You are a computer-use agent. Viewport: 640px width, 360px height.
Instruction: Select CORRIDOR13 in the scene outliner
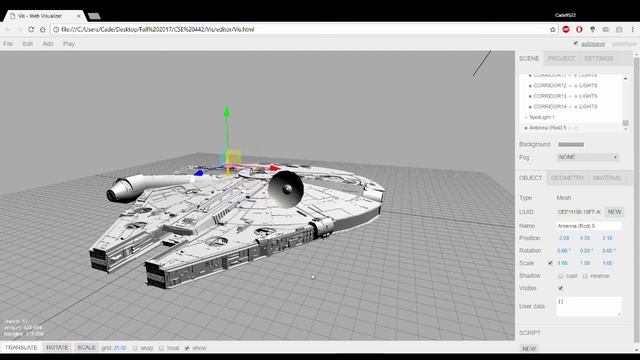(550, 96)
